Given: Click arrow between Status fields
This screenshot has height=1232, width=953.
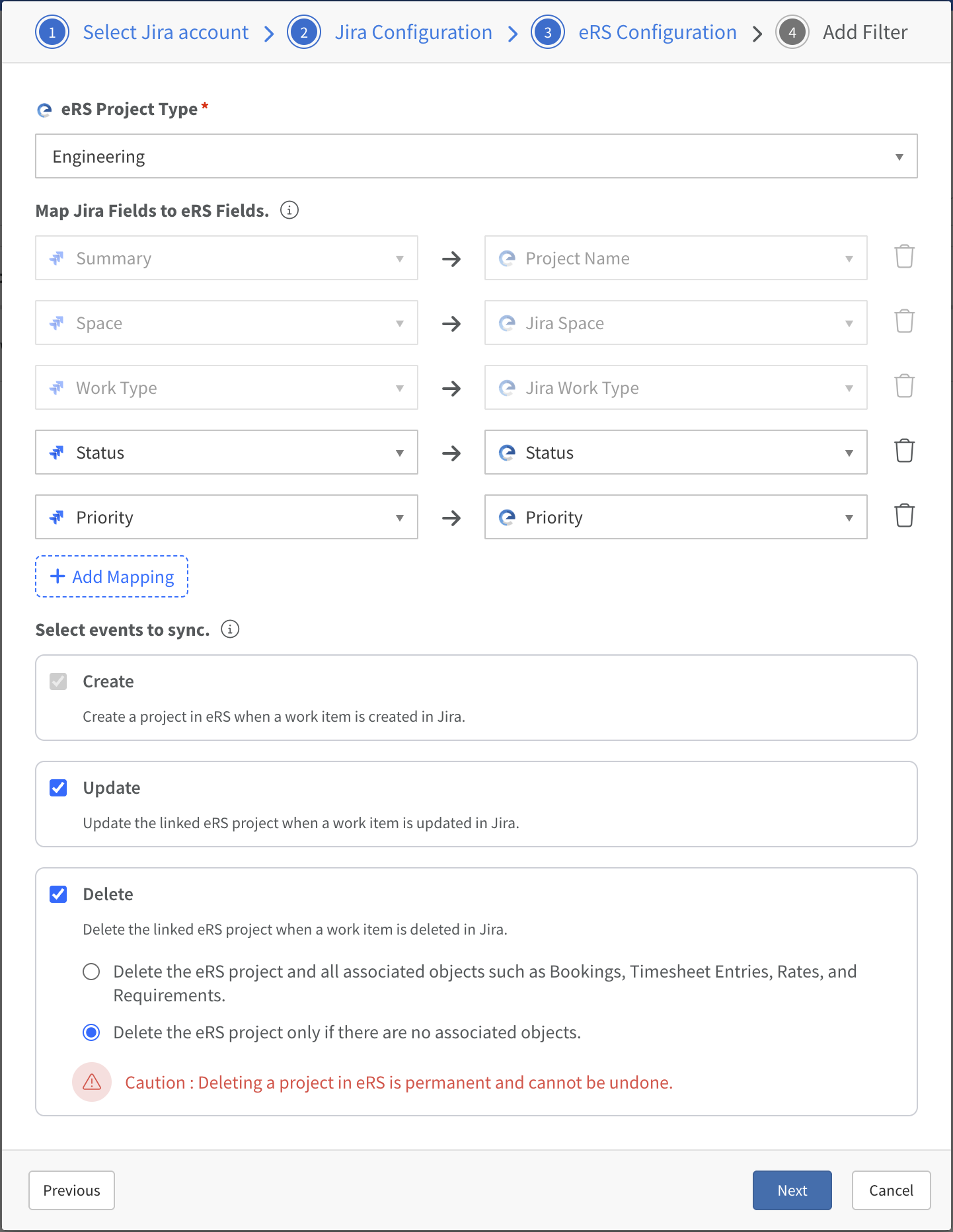Looking at the screenshot, I should [451, 453].
